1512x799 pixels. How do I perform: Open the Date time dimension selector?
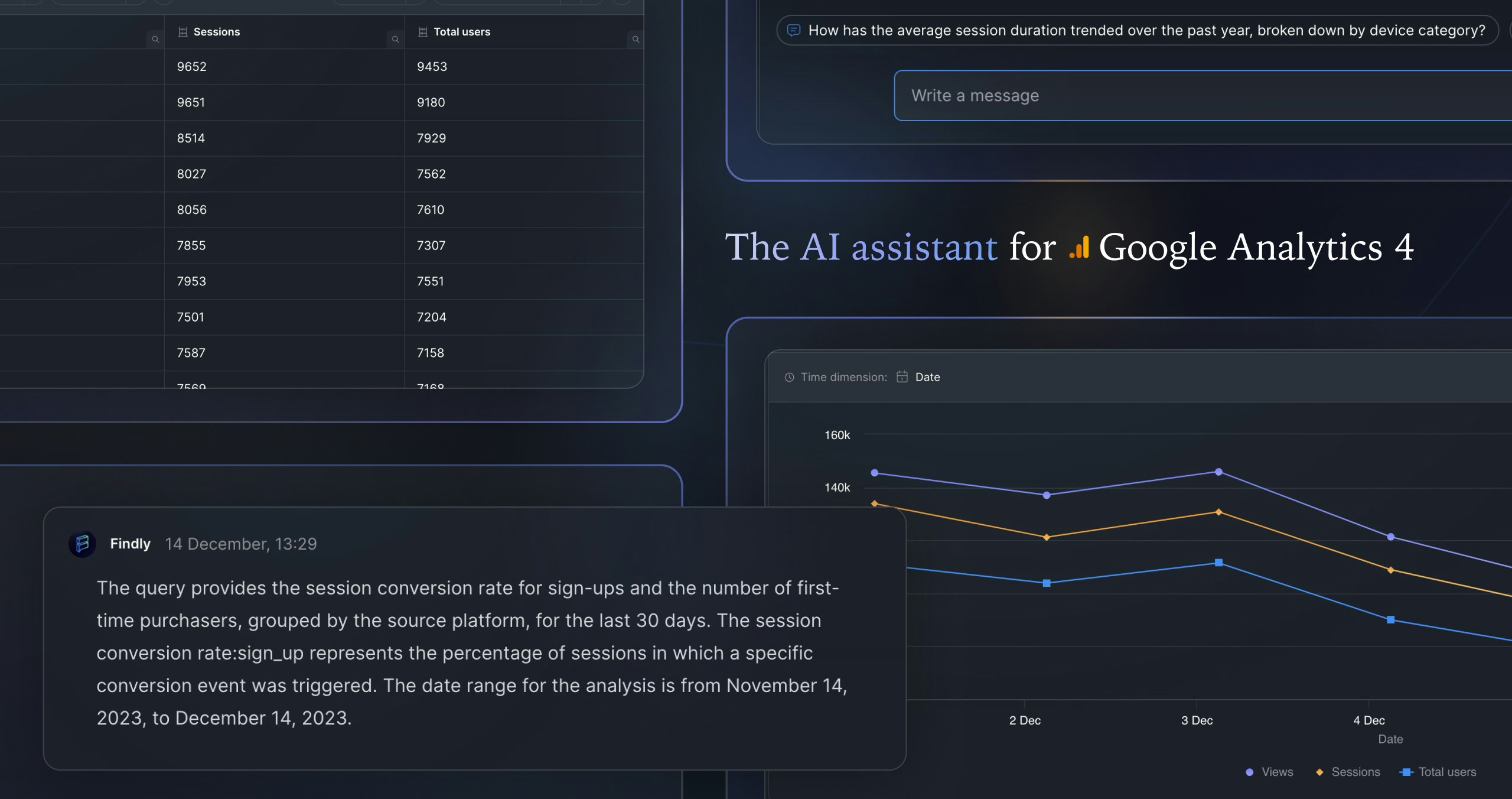click(x=927, y=377)
